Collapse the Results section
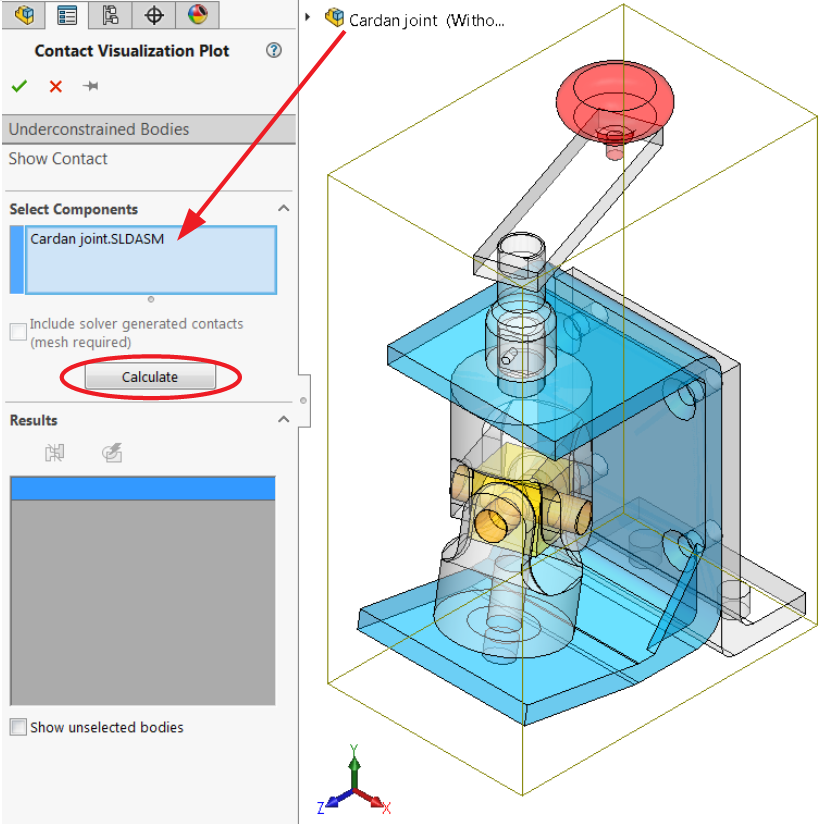The image size is (837, 824). pyautogui.click(x=282, y=420)
